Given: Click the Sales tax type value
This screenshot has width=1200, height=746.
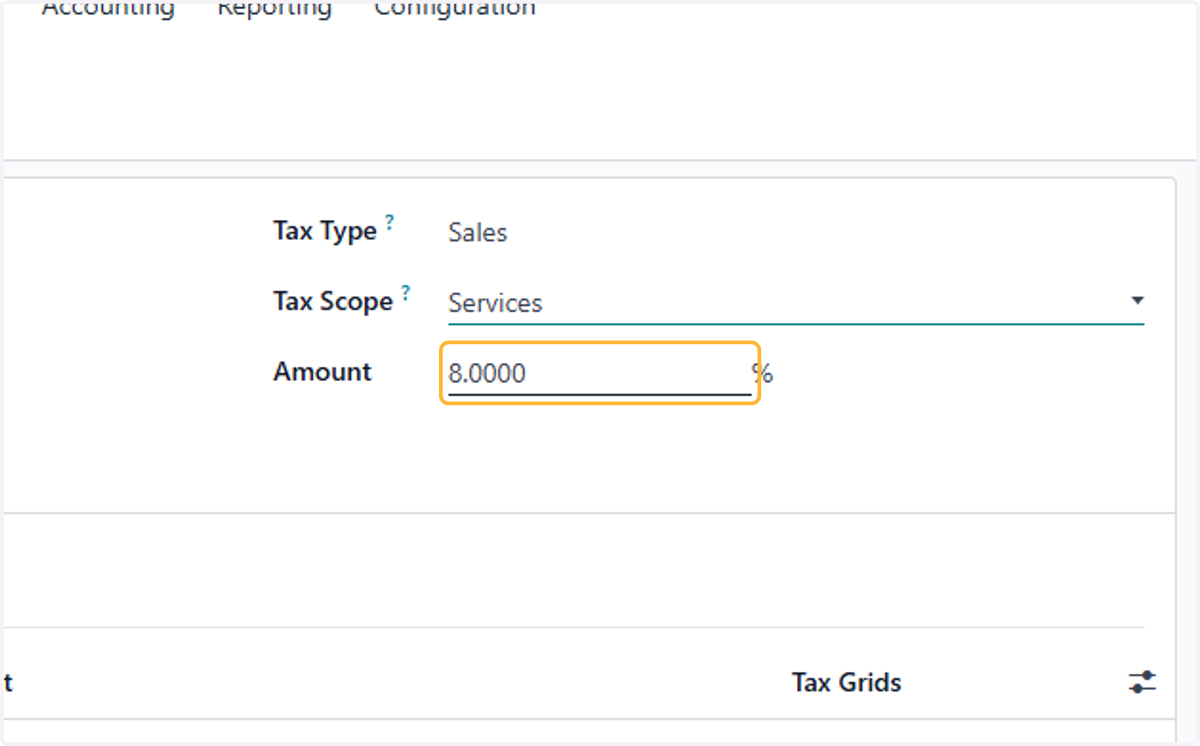Looking at the screenshot, I should click(478, 233).
